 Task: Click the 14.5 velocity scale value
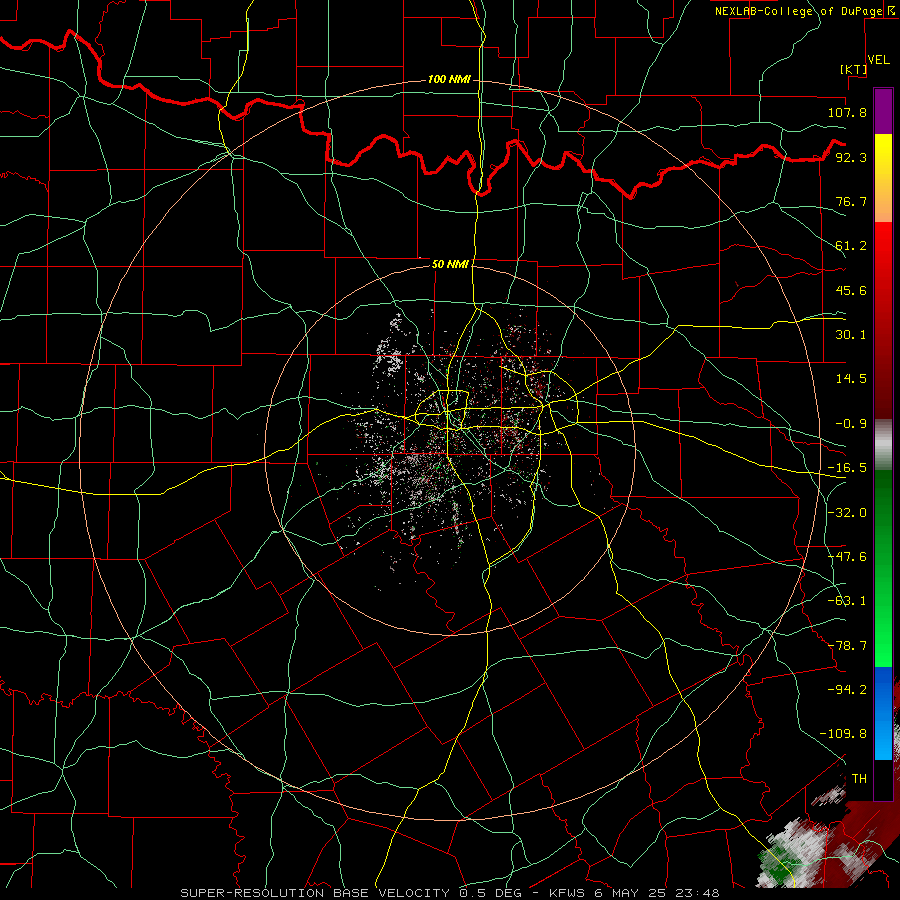[x=851, y=379]
